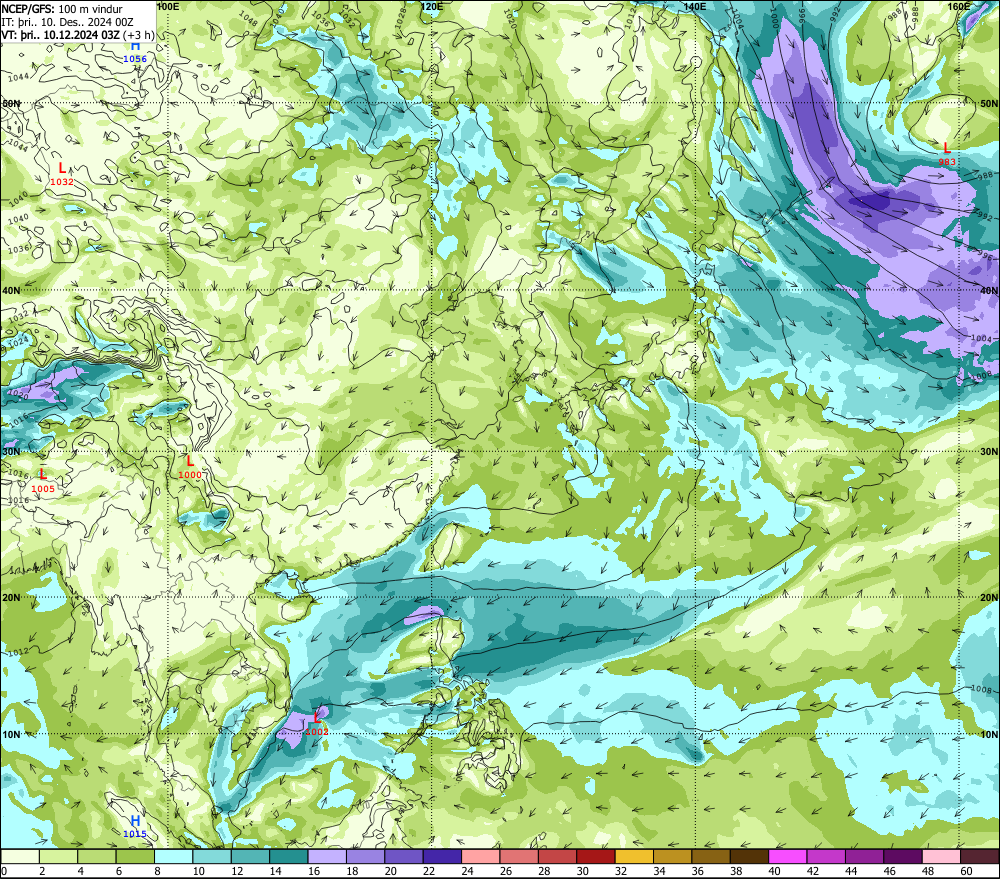Click the red L 1000 low-pressure marker
The height and width of the screenshot is (879, 1000).
189,468
